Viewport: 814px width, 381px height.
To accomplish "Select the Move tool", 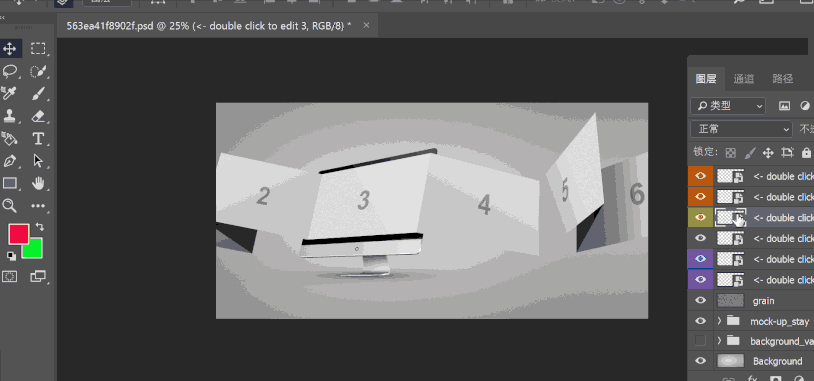I will coord(9,49).
